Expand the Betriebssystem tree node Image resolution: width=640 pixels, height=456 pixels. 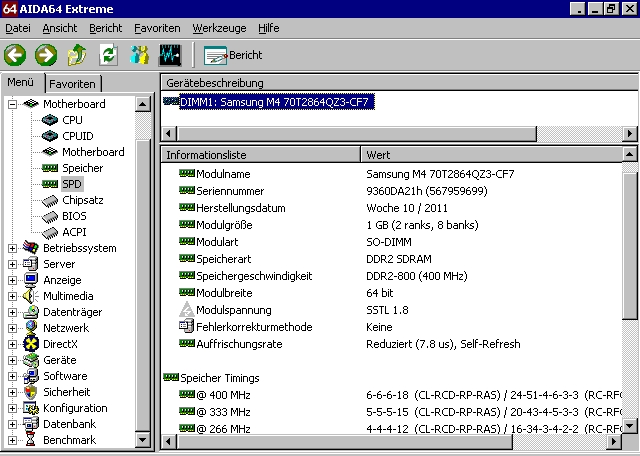pos(12,248)
